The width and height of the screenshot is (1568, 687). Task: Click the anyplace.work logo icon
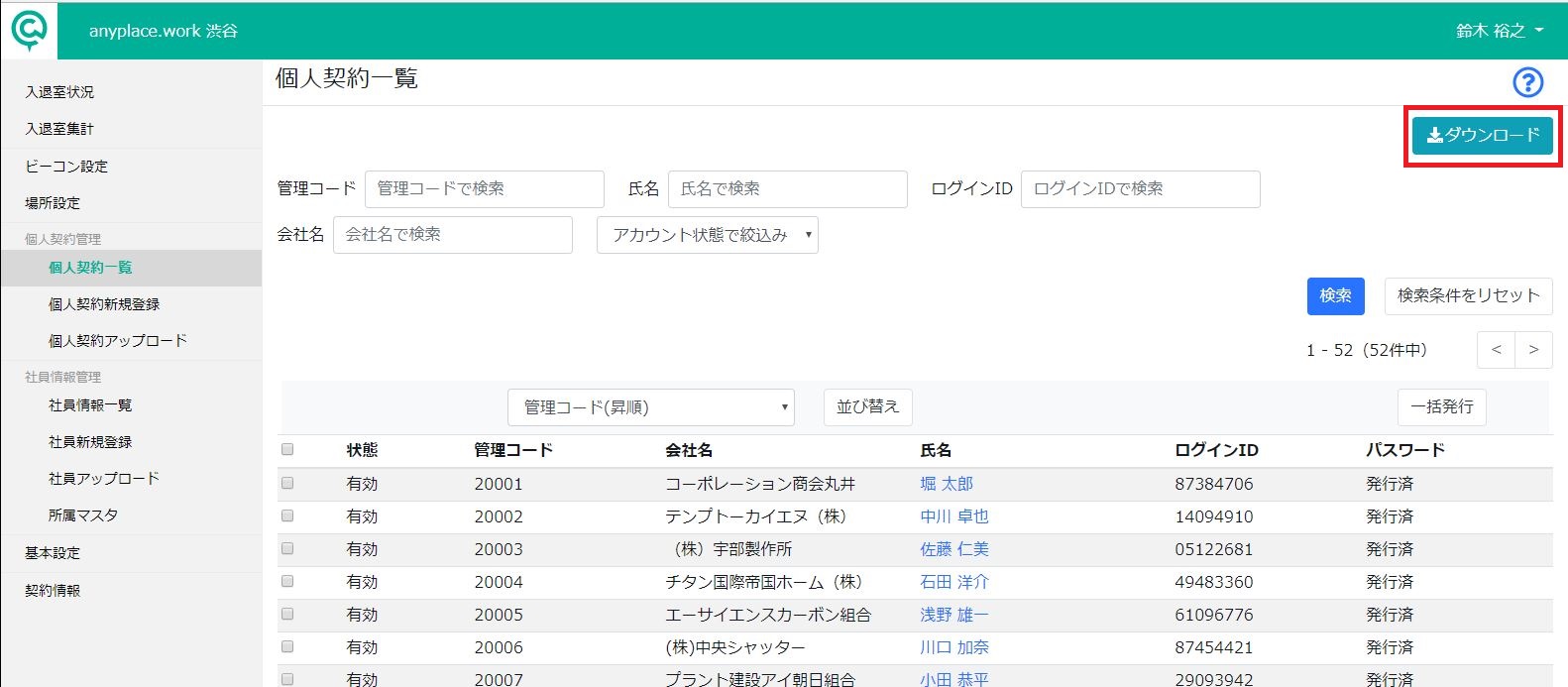29,31
